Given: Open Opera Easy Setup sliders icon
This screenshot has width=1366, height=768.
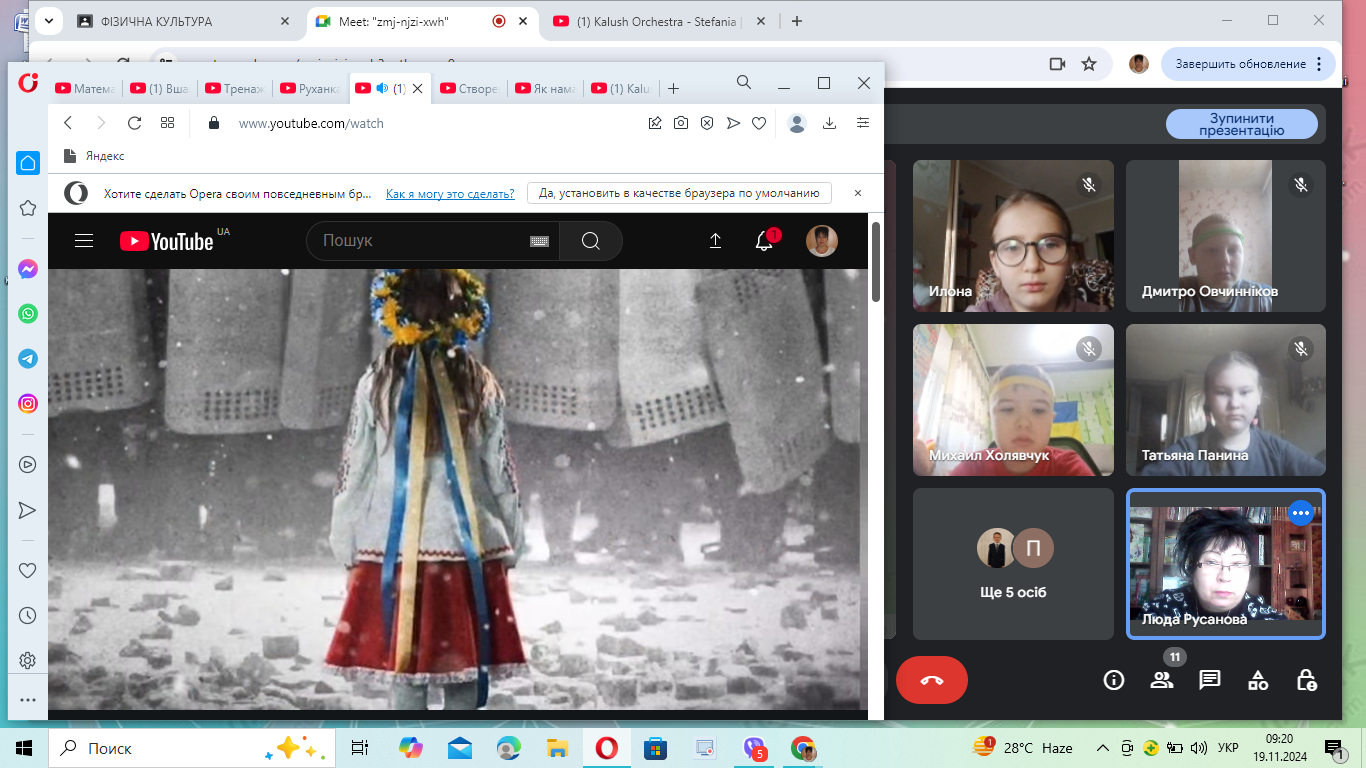Looking at the screenshot, I should pos(863,123).
